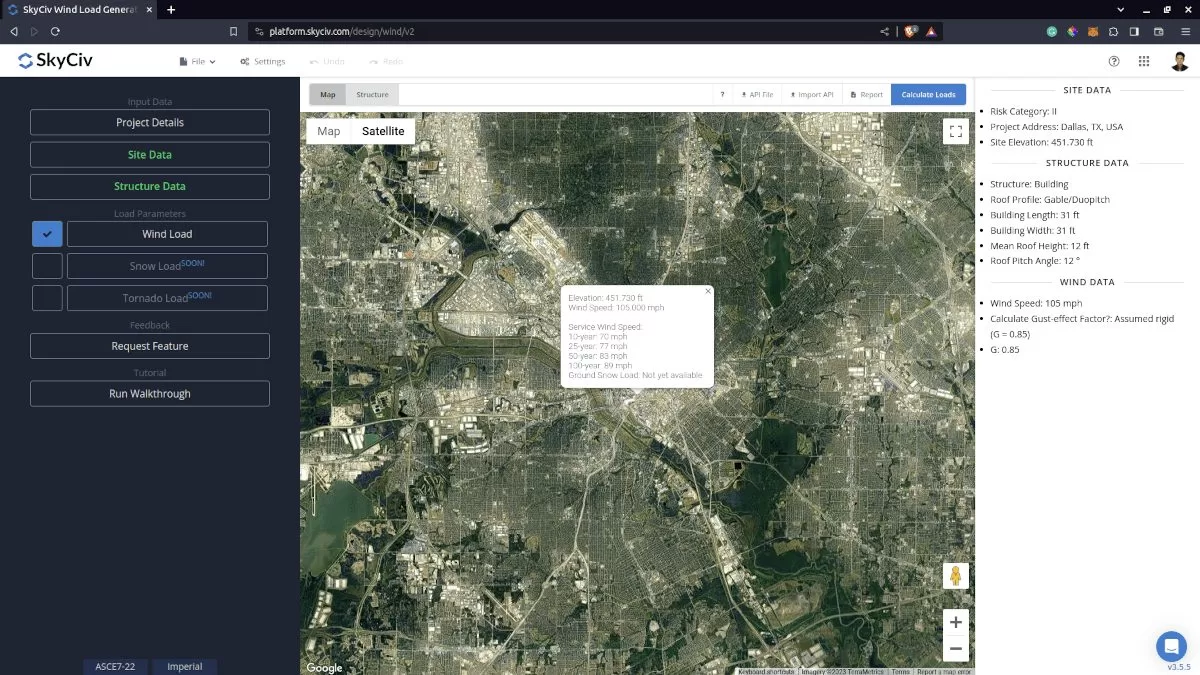This screenshot has width=1200, height=675.
Task: Toggle the map fullscreen view icon
Action: (x=955, y=131)
